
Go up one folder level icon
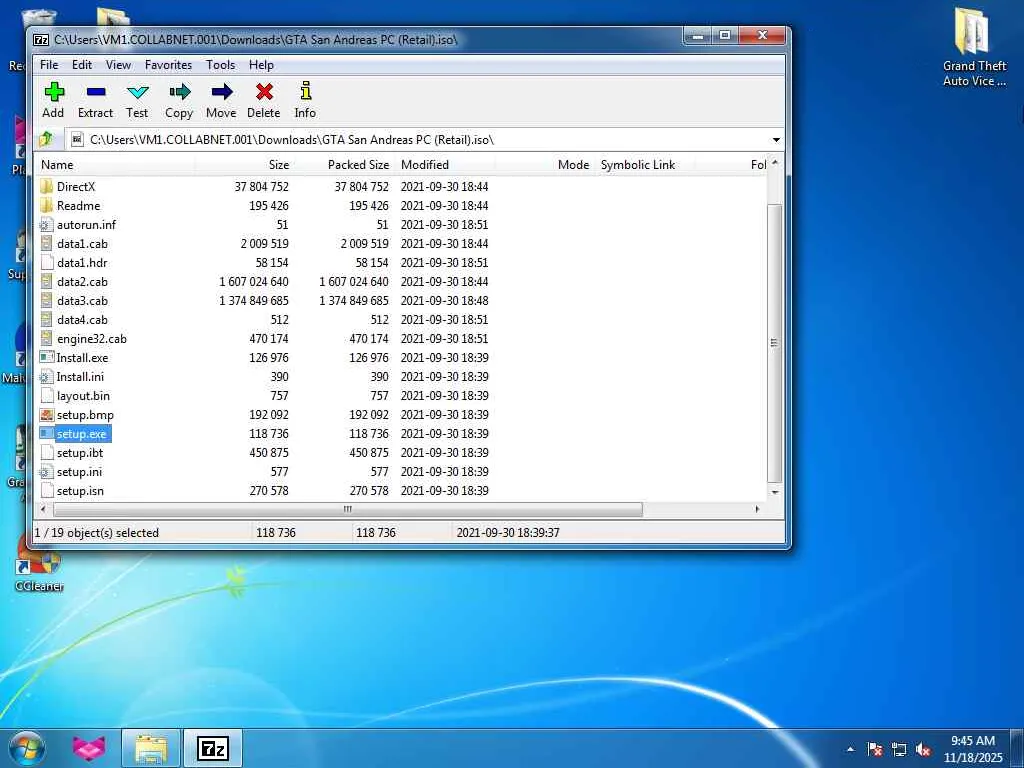pyautogui.click(x=46, y=140)
